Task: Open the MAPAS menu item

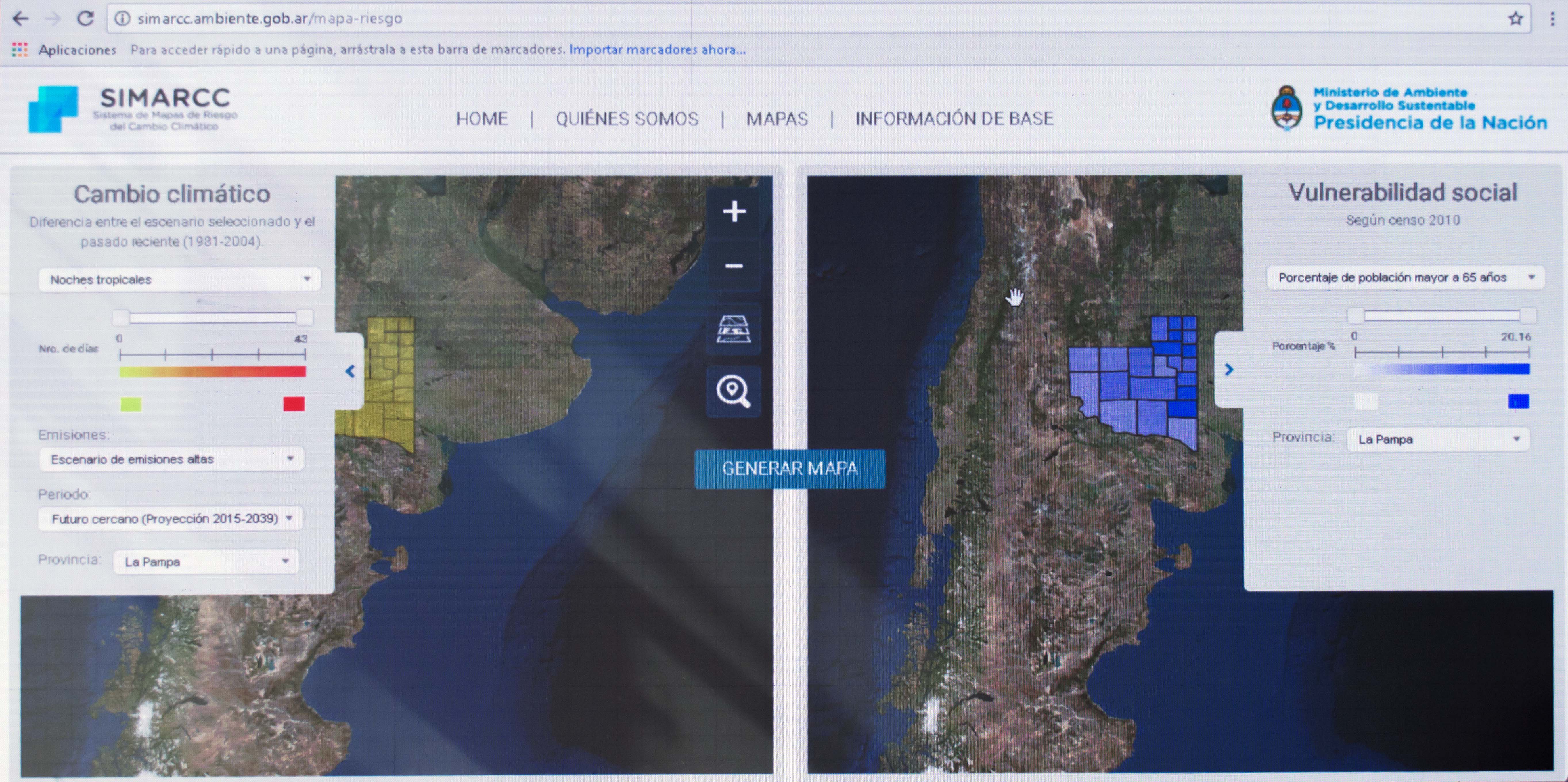Action: (777, 119)
